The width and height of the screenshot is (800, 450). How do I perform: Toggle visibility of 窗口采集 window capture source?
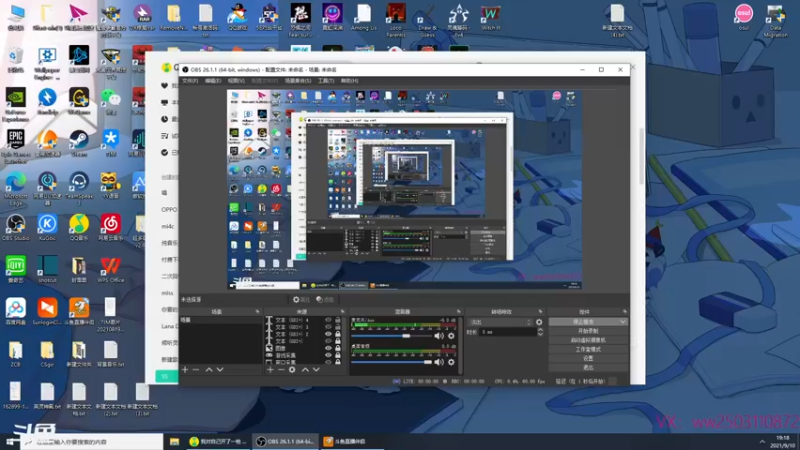coord(328,362)
